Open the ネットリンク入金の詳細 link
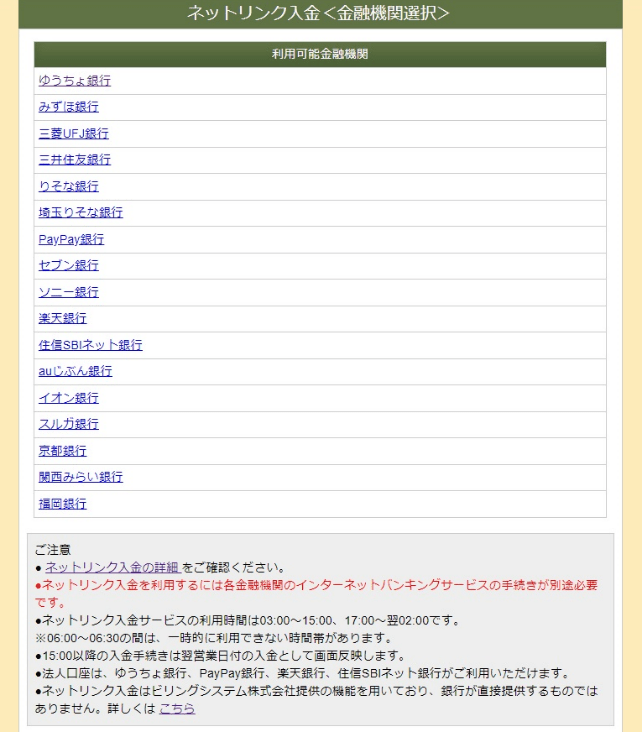The image size is (642, 732). coord(113,567)
